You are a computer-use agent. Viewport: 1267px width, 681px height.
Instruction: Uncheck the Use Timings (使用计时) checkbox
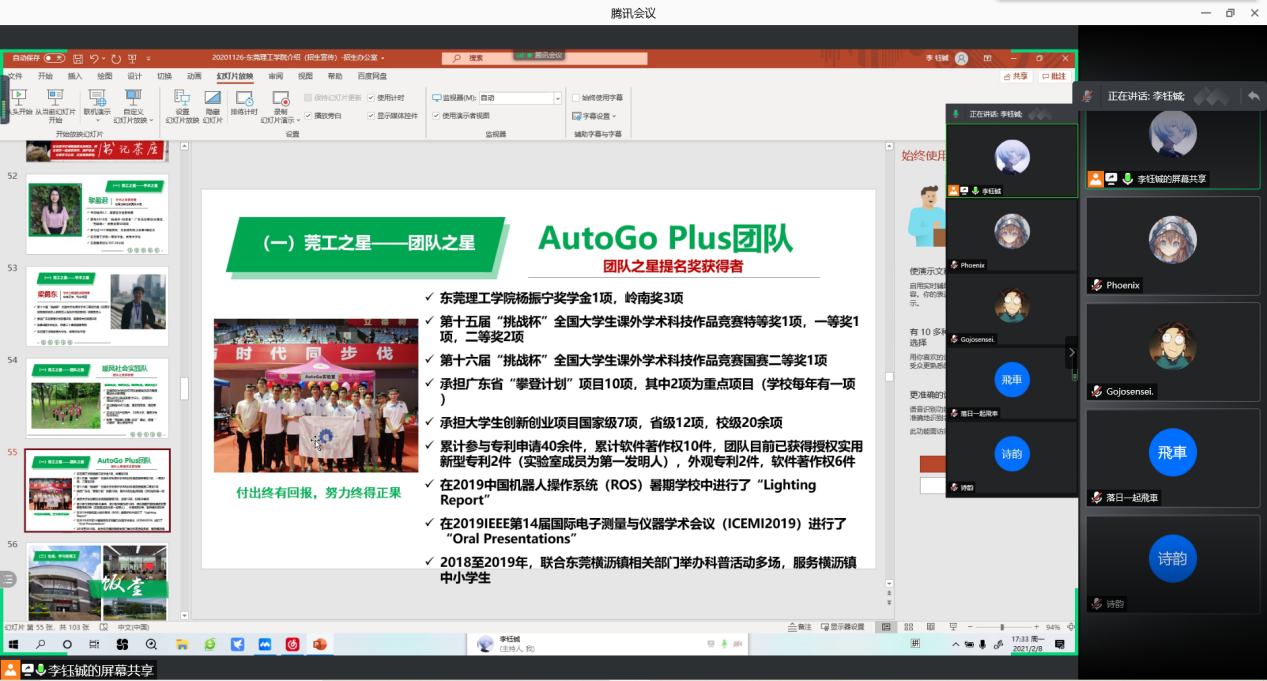point(372,98)
